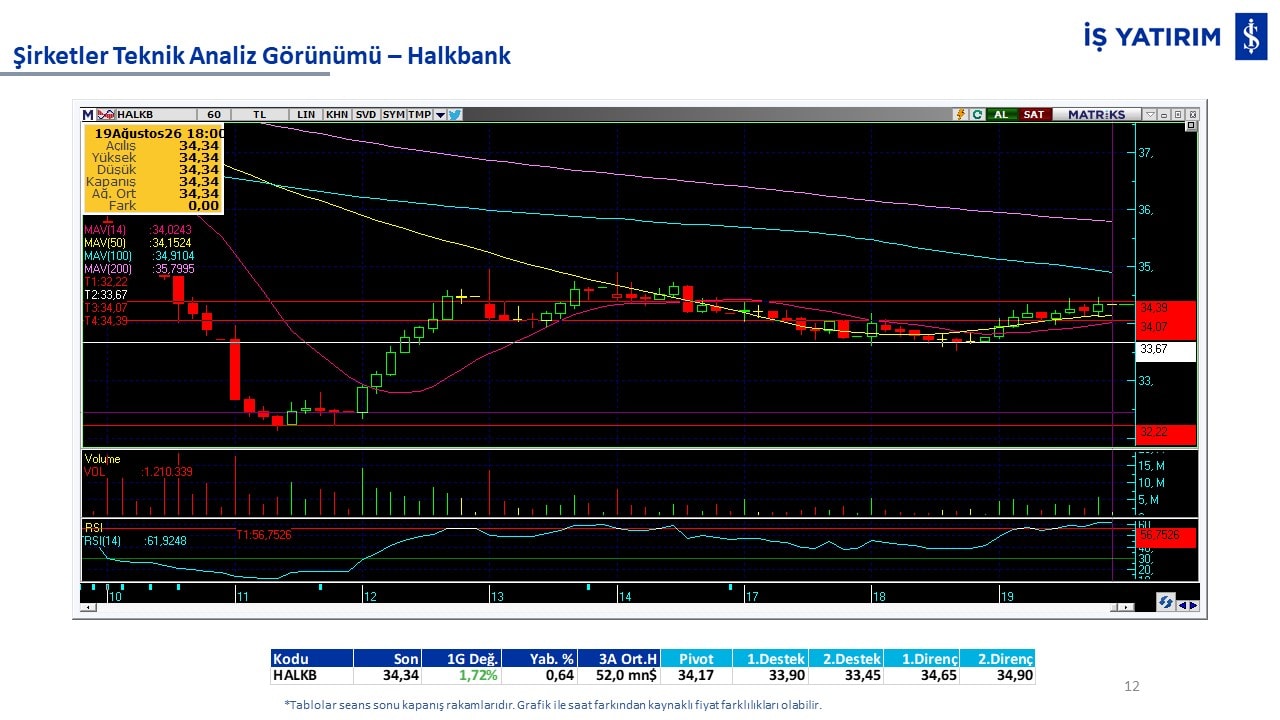Click the 1,72% change value
Screen dimensions: 1280x720
tap(478, 676)
